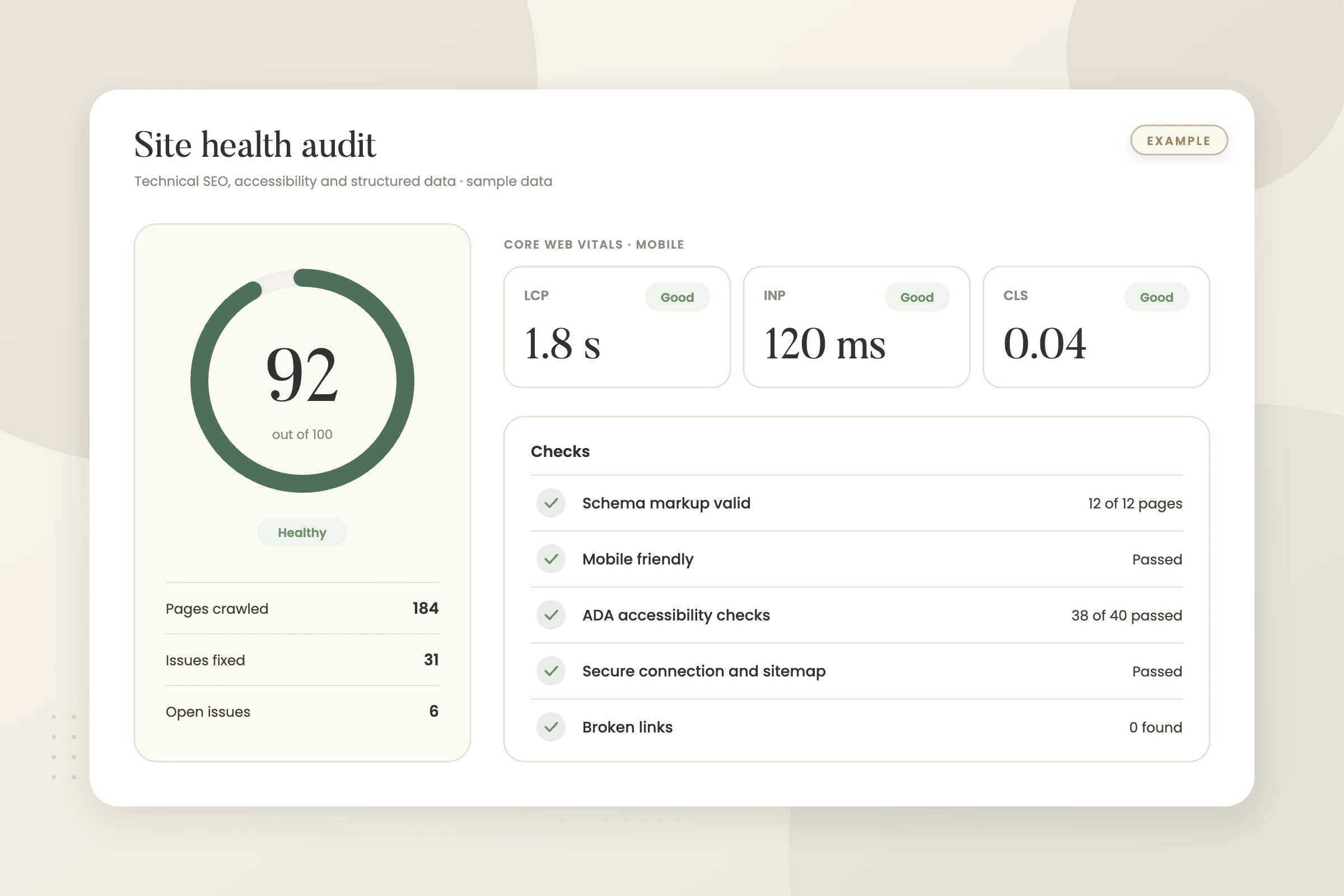Click the LCP value 1.8 s
This screenshot has width=1344, height=896.
coord(562,343)
